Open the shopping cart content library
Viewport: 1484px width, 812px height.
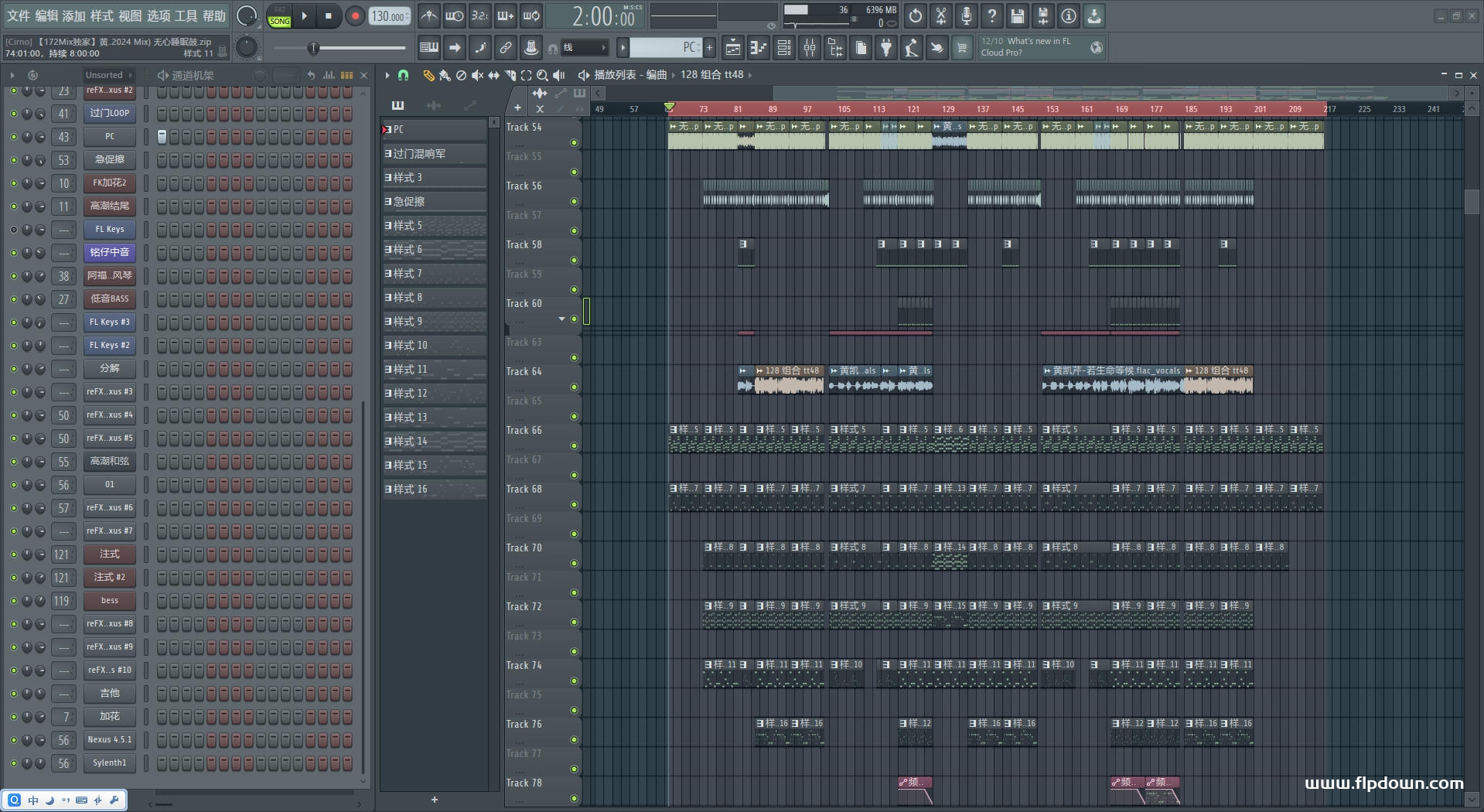[962, 48]
